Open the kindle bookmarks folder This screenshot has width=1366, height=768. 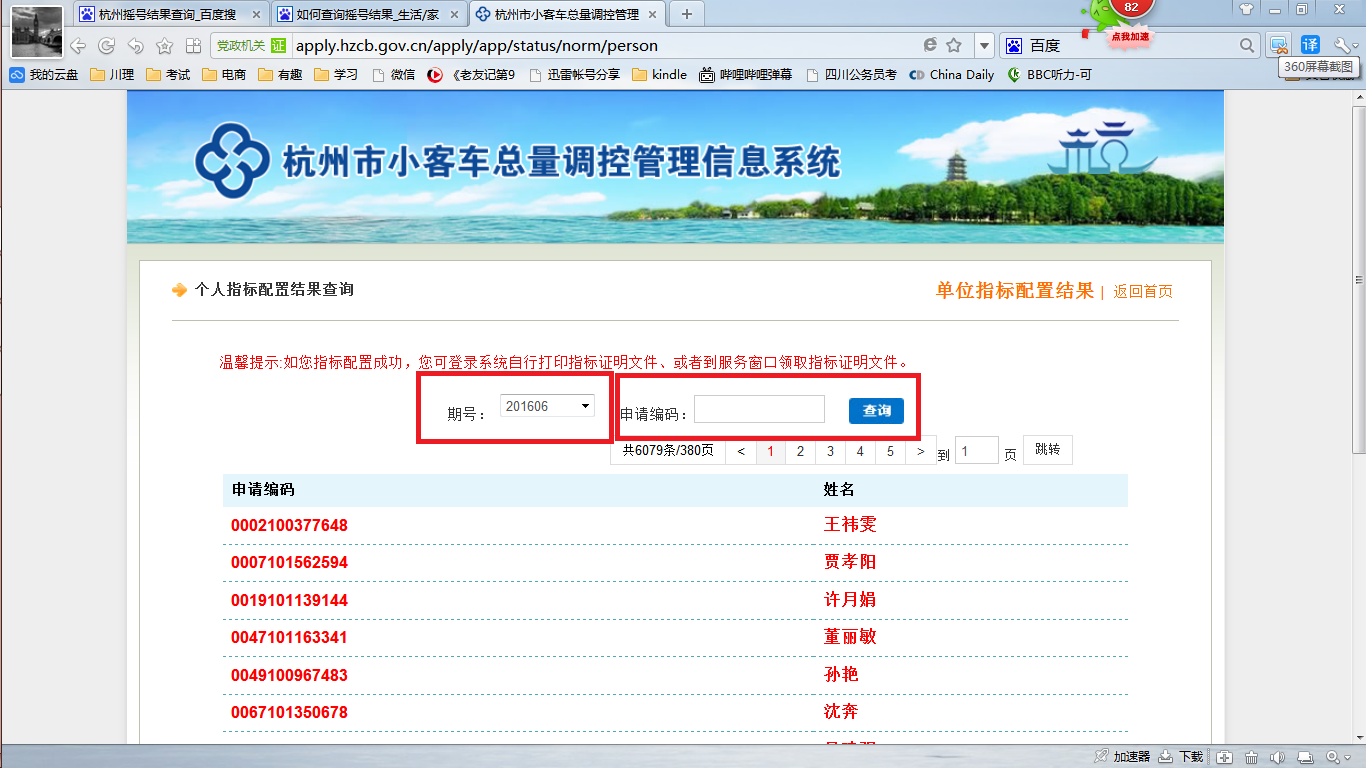[660, 75]
